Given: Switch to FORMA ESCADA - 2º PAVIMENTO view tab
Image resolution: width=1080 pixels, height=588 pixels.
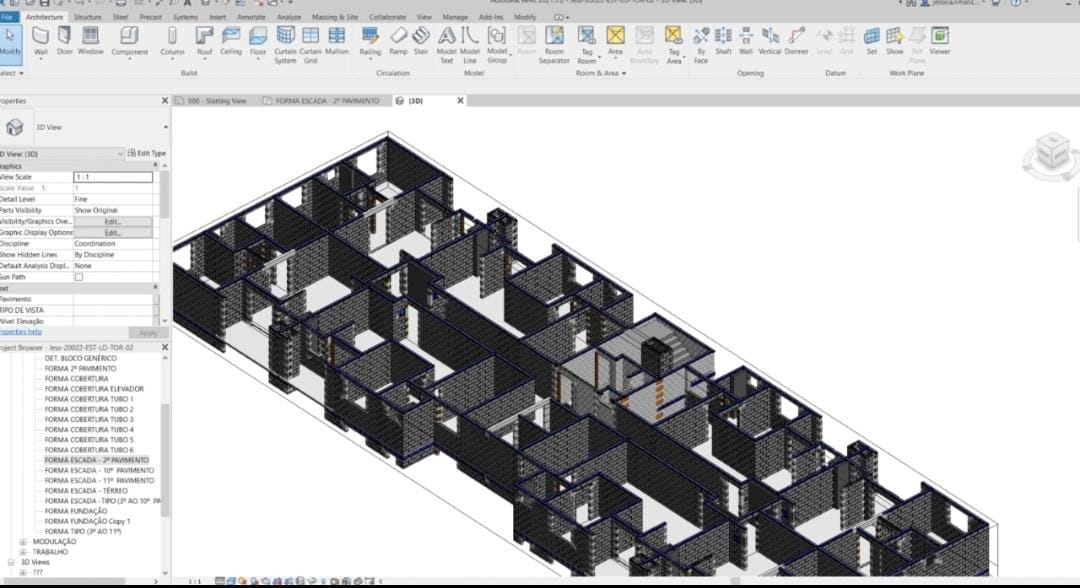Looking at the screenshot, I should 326,101.
